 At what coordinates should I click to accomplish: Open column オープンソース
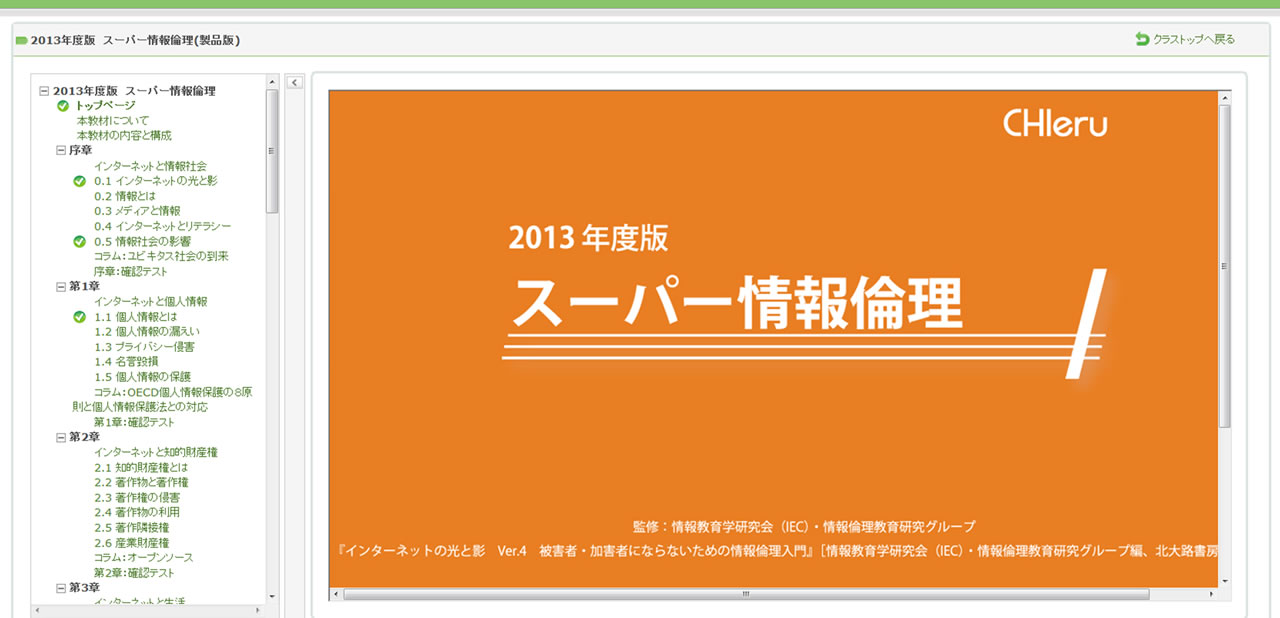[x=144, y=558]
